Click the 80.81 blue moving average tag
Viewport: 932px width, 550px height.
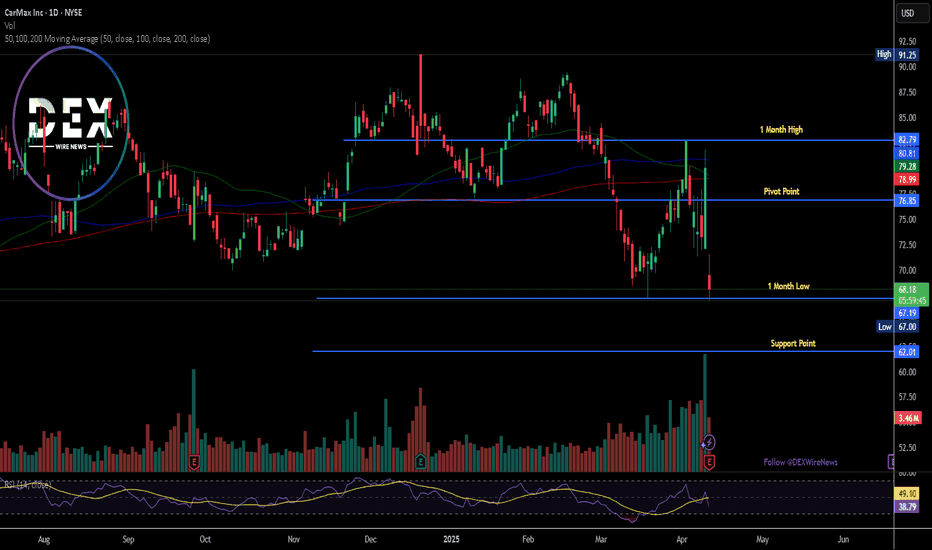(x=907, y=153)
